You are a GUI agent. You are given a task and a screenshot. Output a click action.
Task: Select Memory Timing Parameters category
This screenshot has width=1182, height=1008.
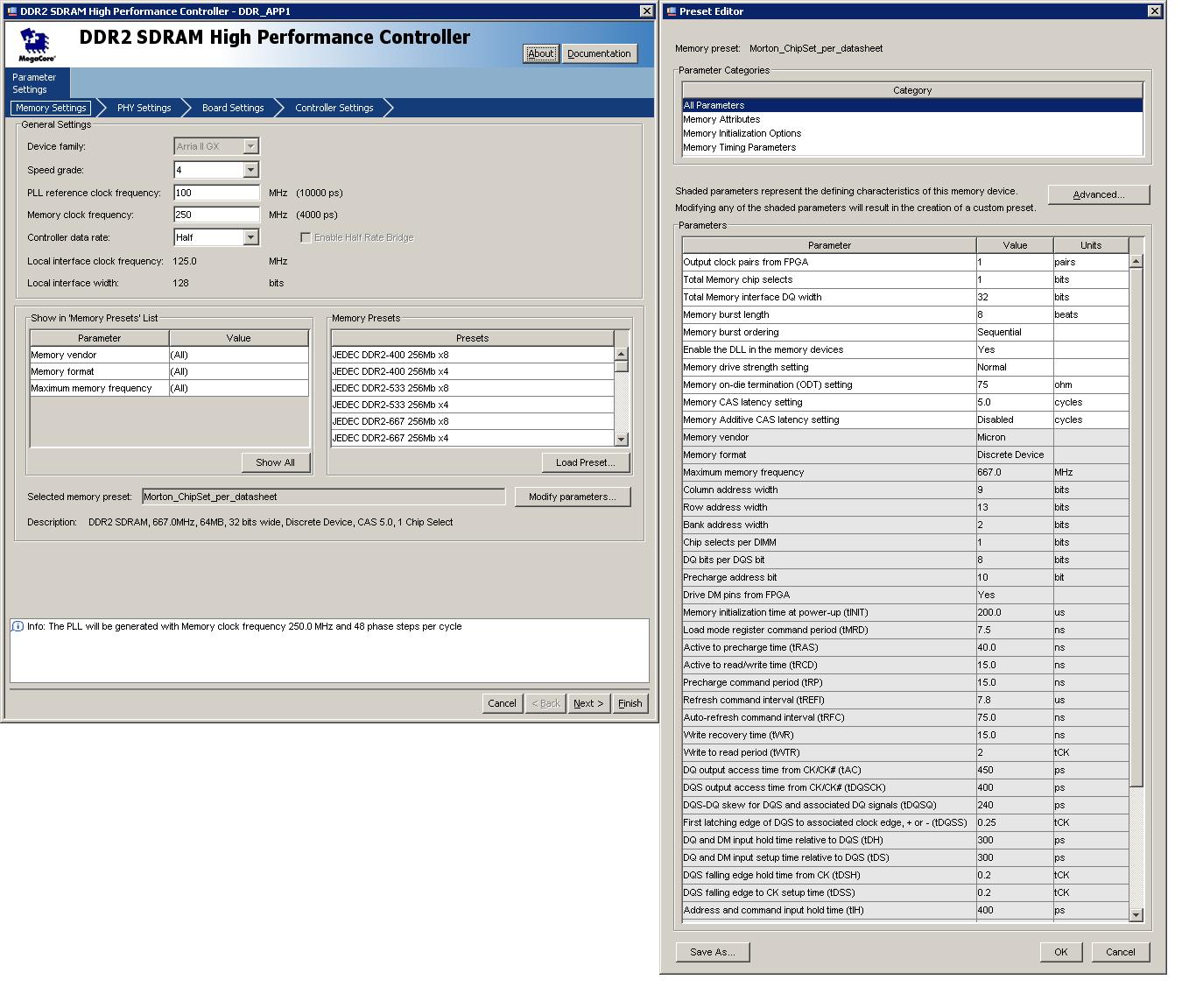[739, 147]
